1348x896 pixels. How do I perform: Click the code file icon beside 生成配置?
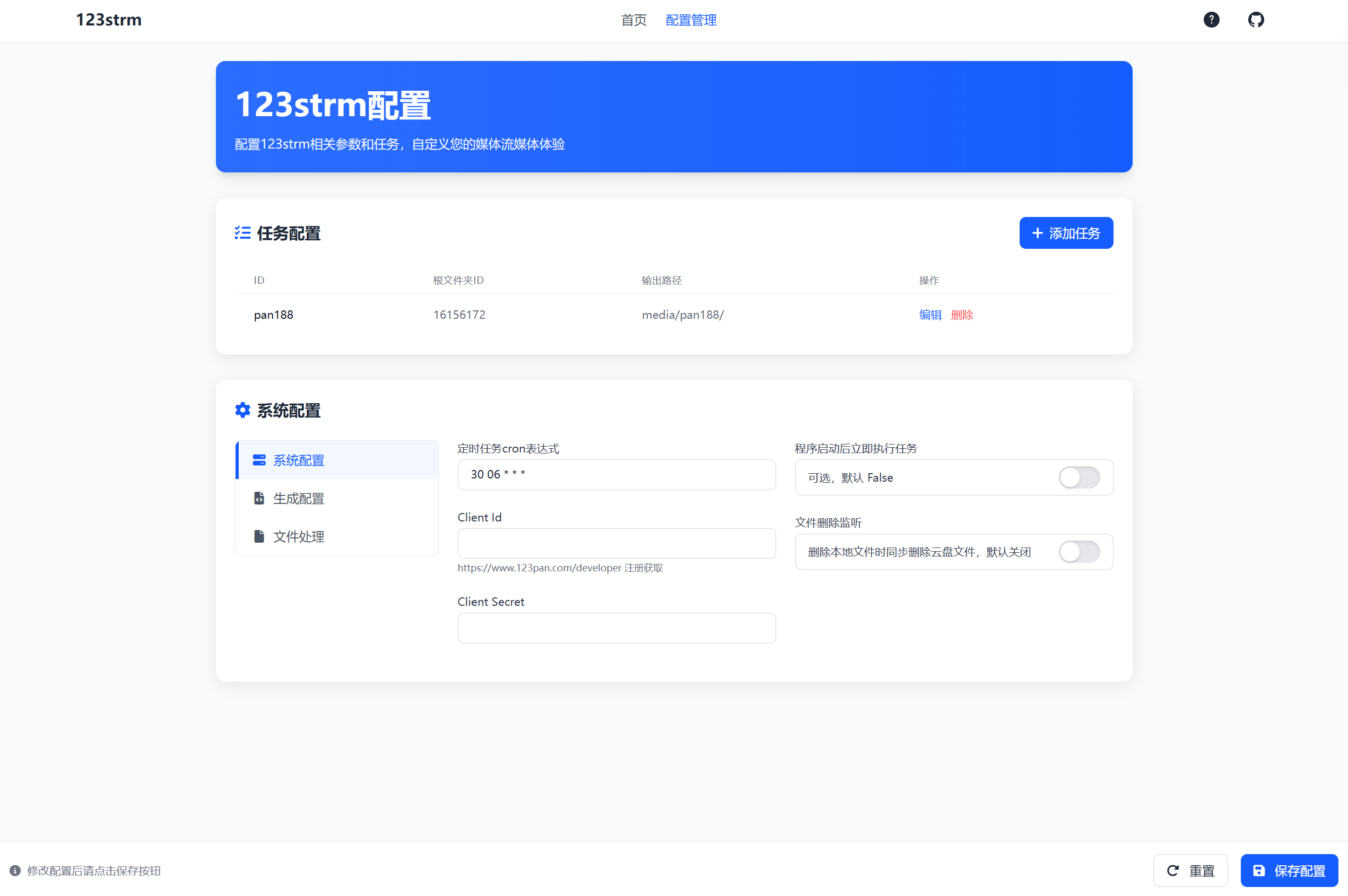coord(259,498)
